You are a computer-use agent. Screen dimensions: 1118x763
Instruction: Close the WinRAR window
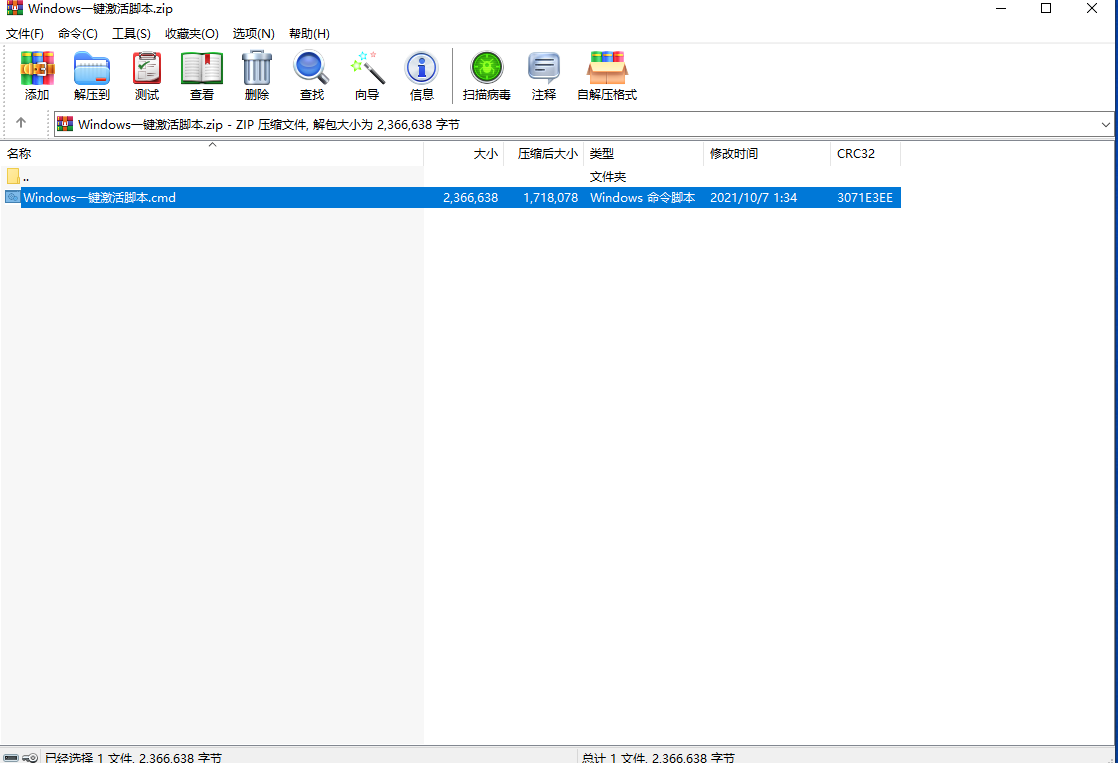[1092, 9]
